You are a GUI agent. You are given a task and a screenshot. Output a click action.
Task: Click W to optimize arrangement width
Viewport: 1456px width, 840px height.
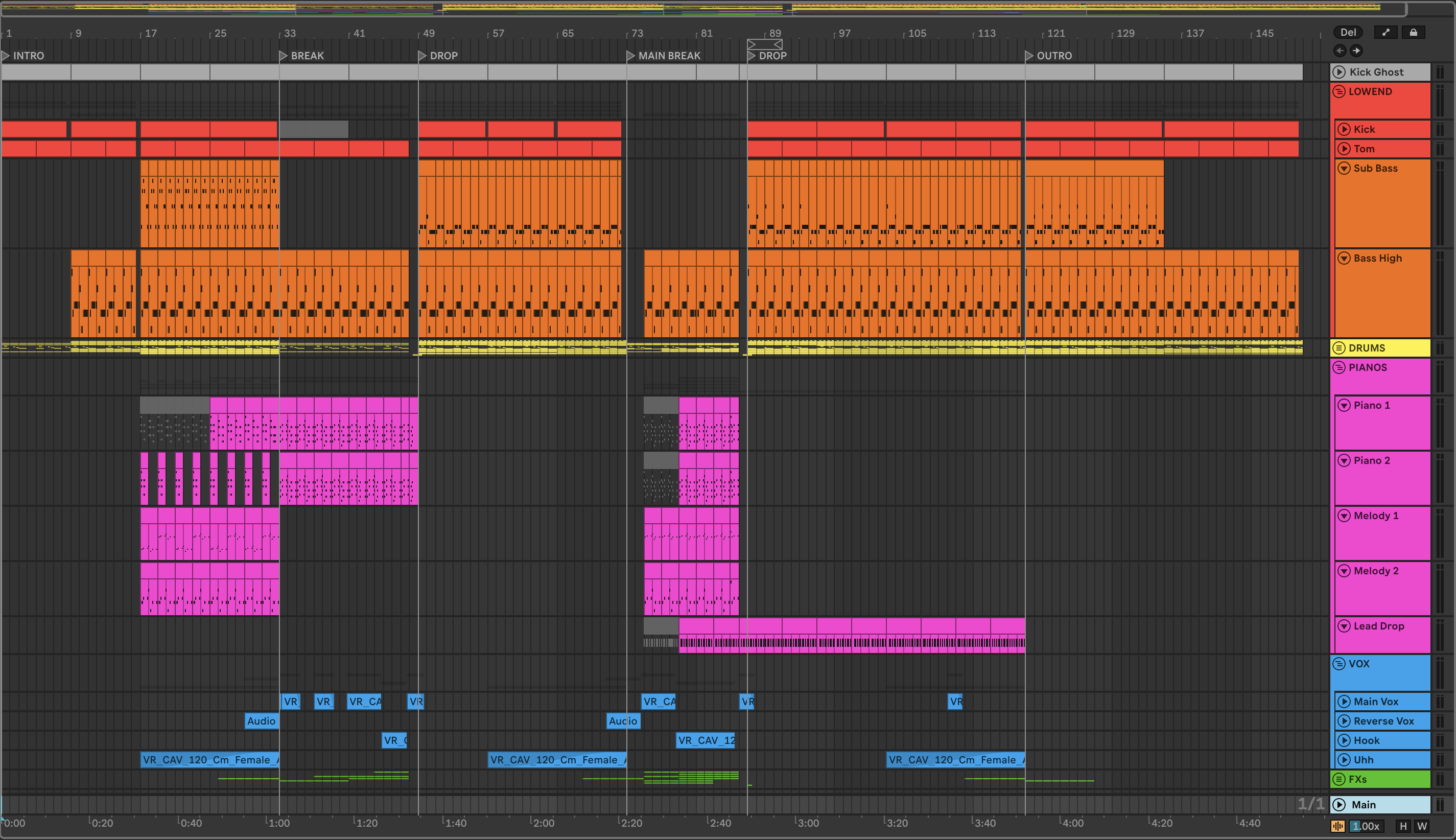pos(1422,826)
